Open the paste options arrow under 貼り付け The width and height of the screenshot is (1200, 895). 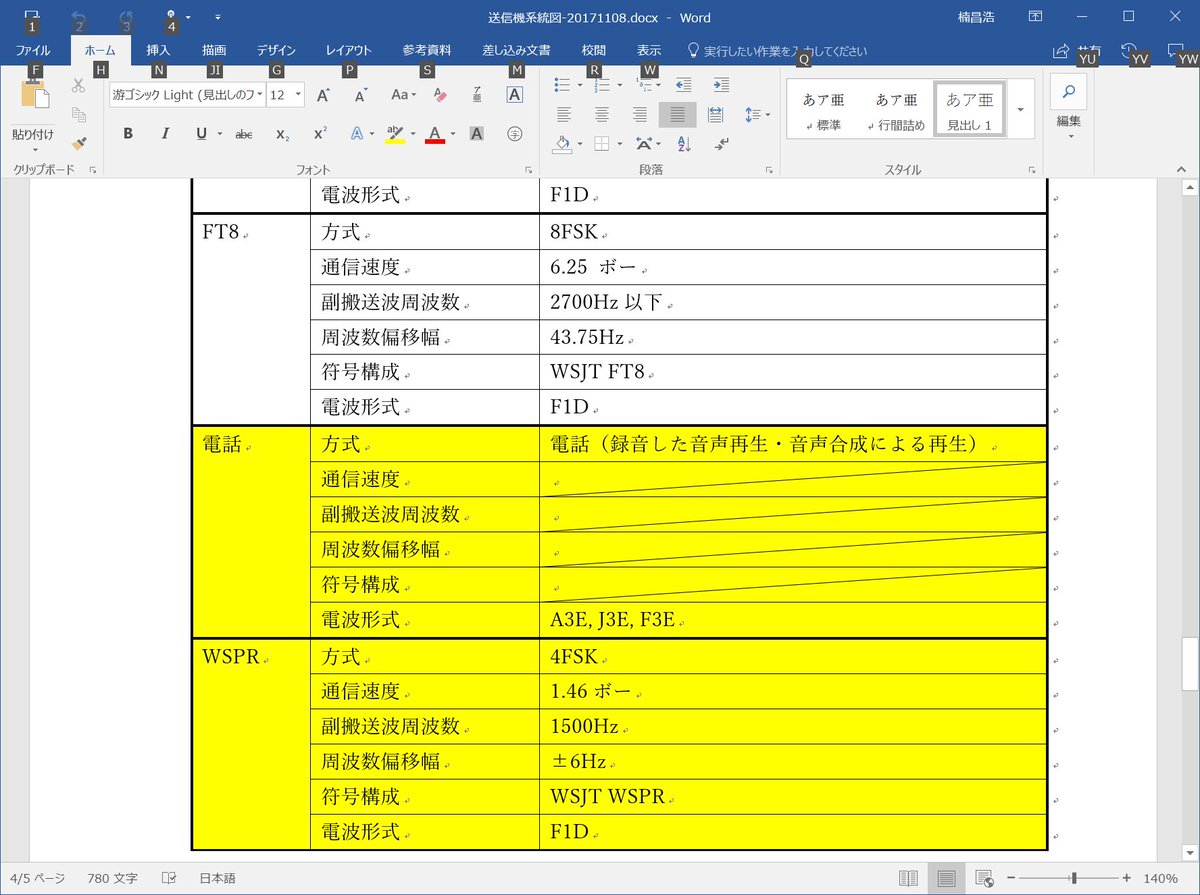point(33,150)
